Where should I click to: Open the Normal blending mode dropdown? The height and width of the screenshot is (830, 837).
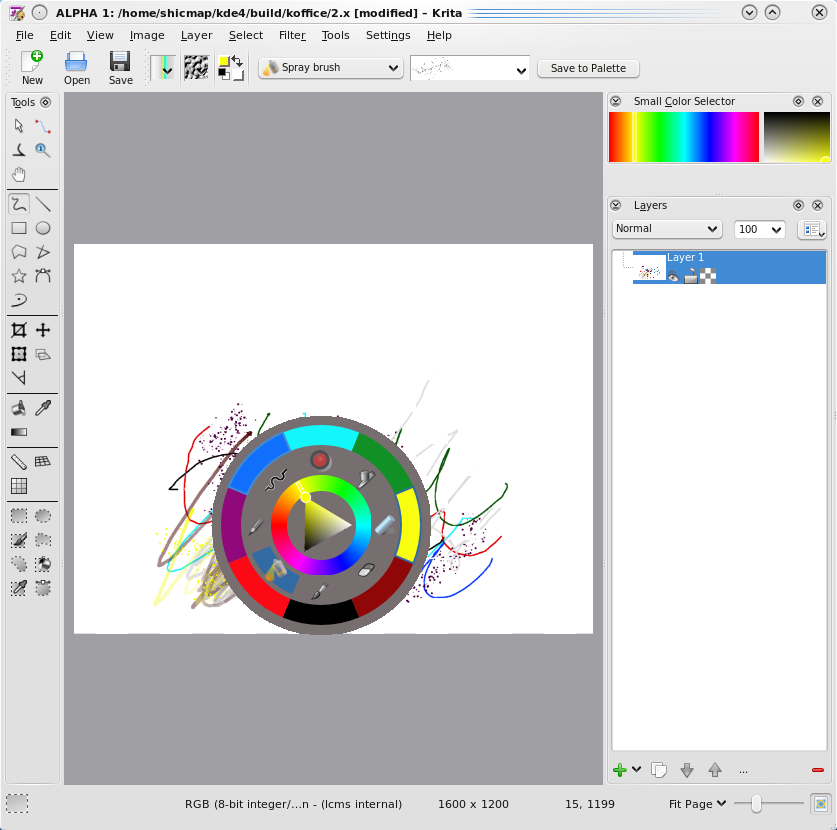(666, 229)
